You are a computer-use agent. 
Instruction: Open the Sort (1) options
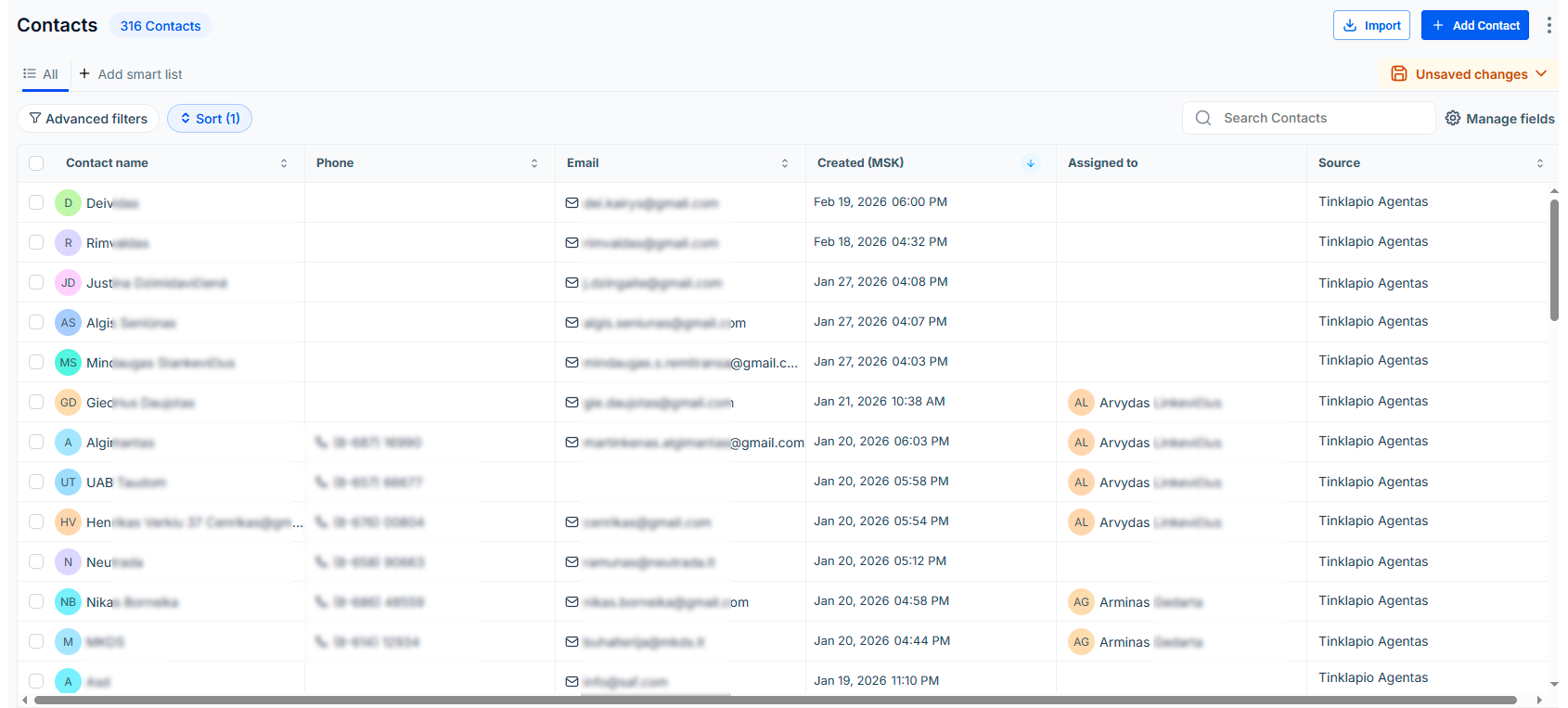coord(210,119)
